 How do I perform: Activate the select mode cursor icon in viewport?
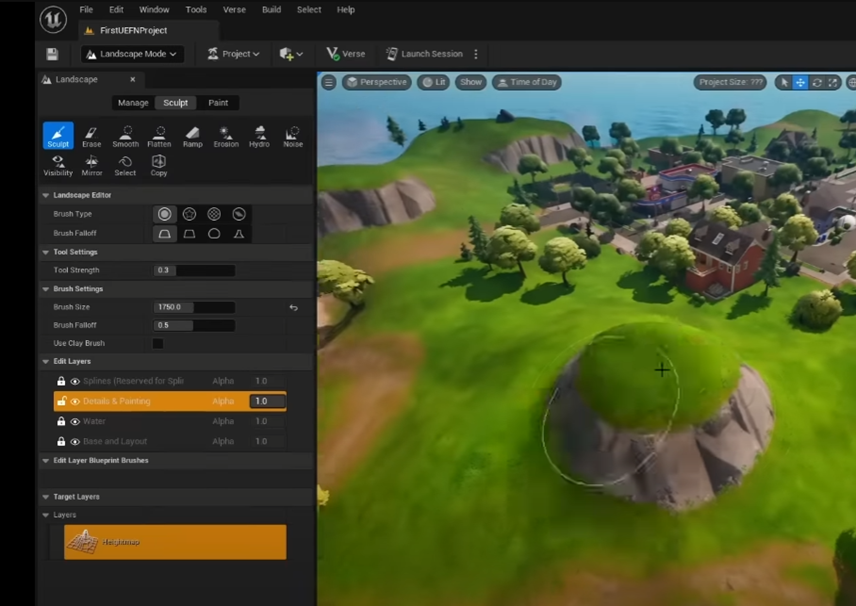(x=784, y=82)
